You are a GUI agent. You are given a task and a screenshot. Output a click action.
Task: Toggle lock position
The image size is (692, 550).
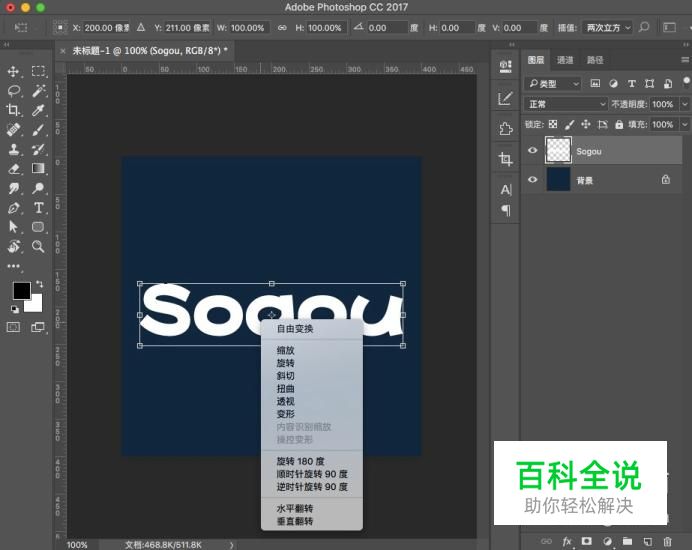[586, 124]
